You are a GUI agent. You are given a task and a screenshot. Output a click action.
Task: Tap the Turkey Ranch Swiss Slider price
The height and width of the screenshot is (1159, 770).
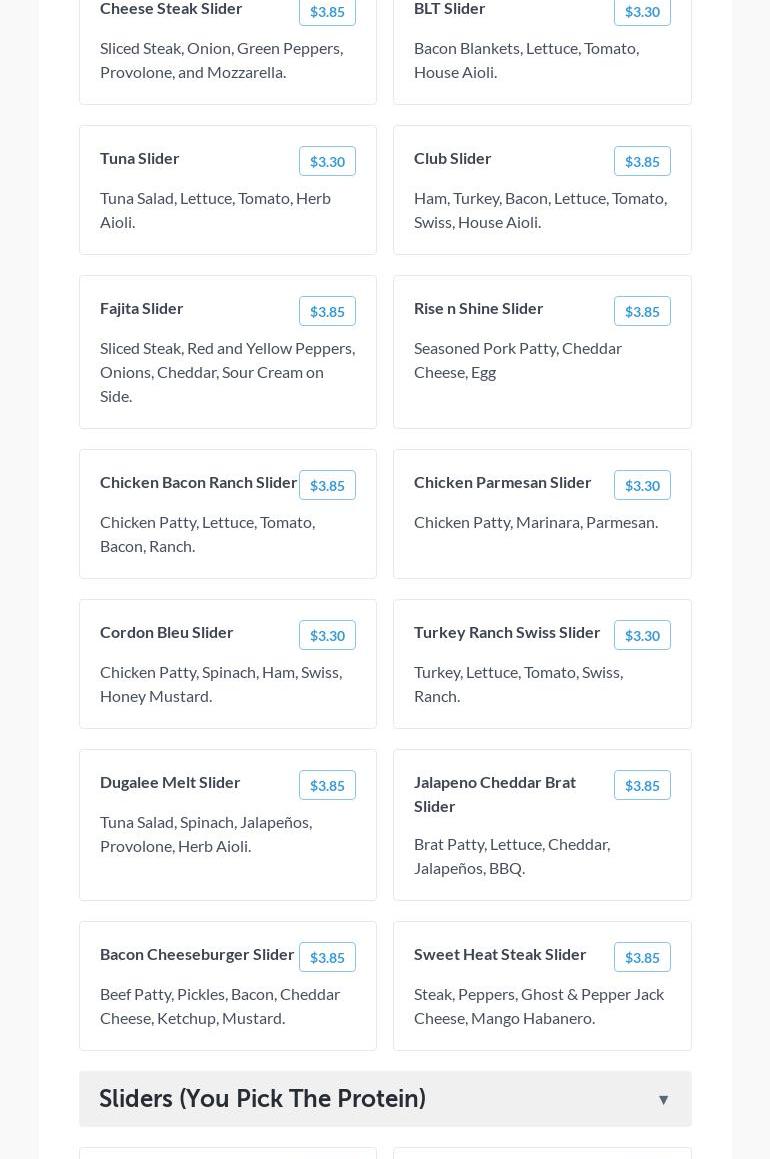click(x=642, y=635)
